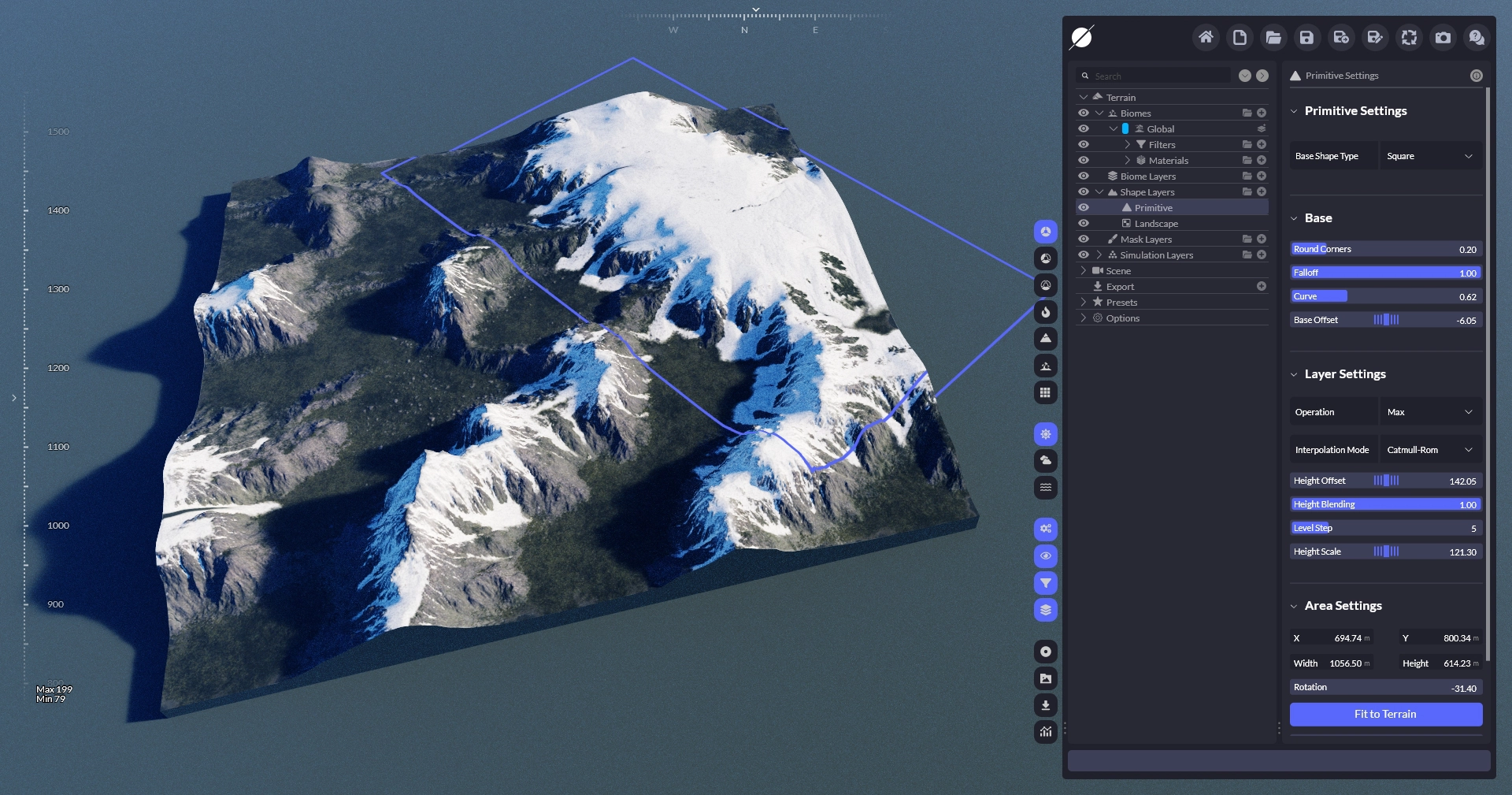Click the refresh arrows icon in toolbar
Image resolution: width=1512 pixels, height=795 pixels.
(1409, 37)
